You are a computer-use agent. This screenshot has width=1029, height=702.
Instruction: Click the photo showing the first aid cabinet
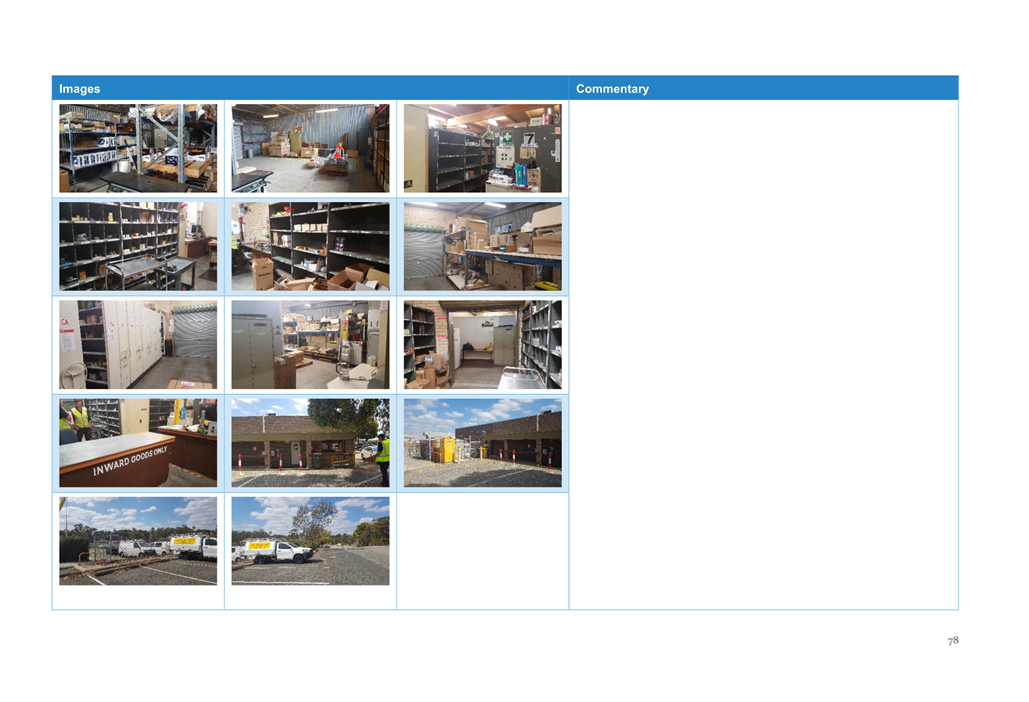click(x=483, y=148)
